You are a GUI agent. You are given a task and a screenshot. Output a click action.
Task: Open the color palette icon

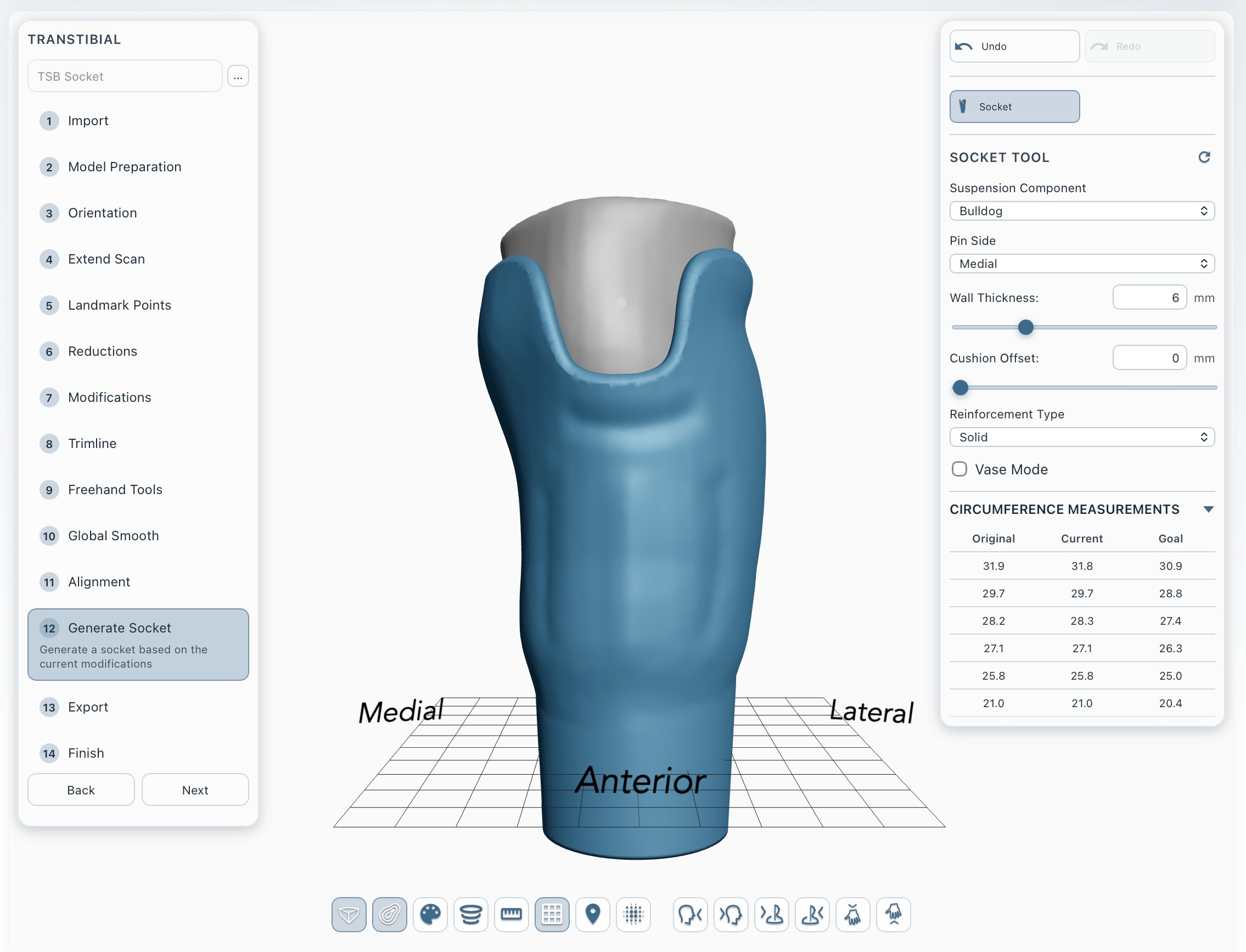click(430, 914)
